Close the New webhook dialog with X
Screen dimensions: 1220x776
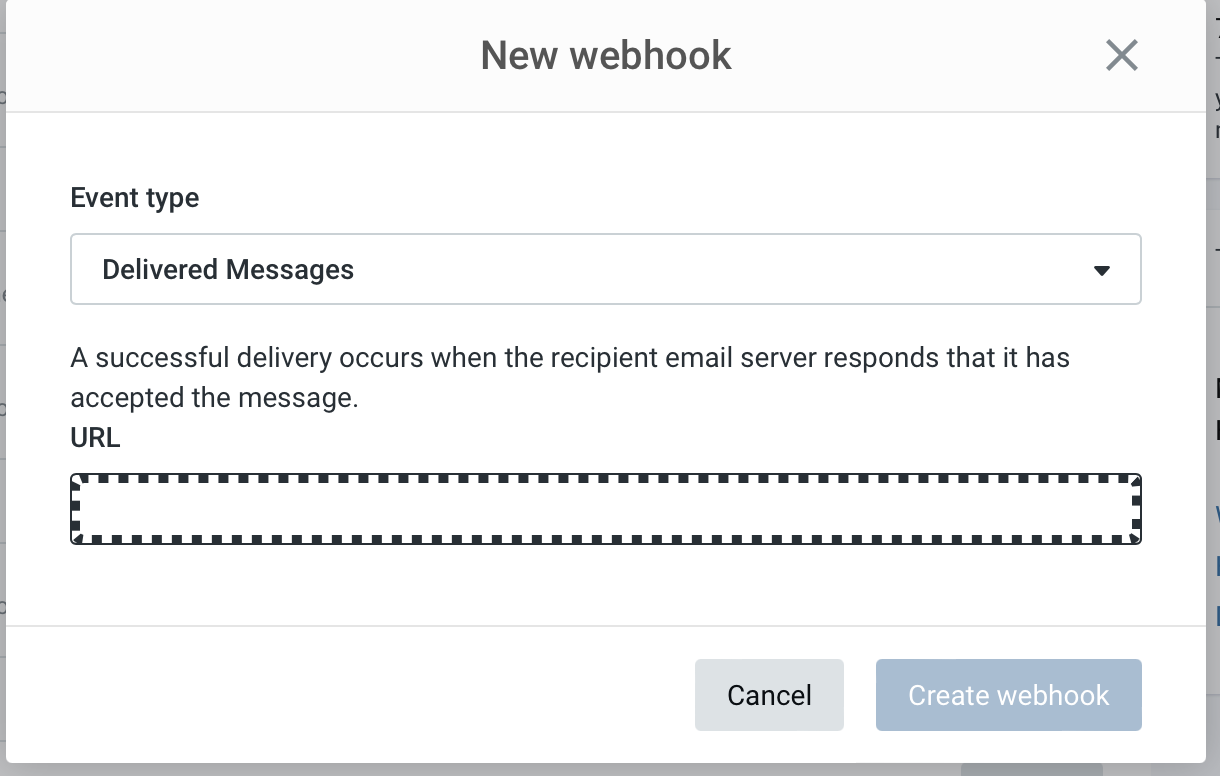(1122, 55)
